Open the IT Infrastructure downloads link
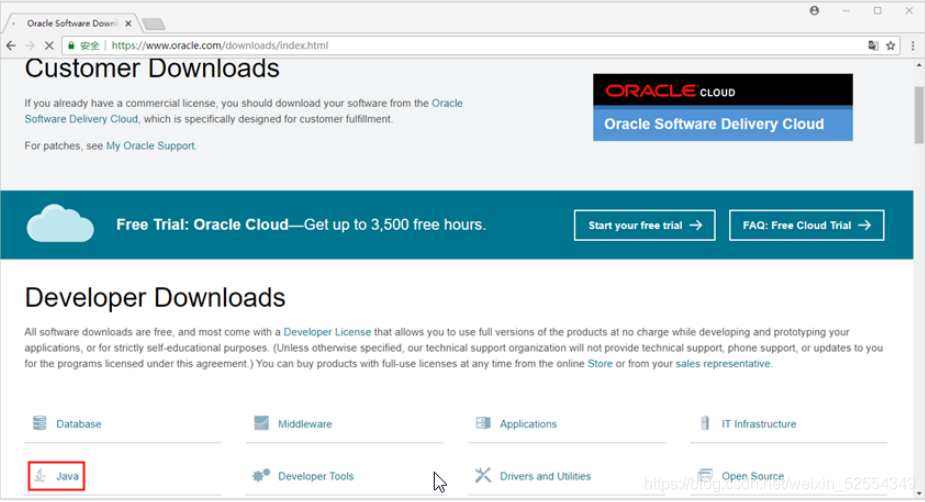This screenshot has width=925, height=502. (x=759, y=424)
